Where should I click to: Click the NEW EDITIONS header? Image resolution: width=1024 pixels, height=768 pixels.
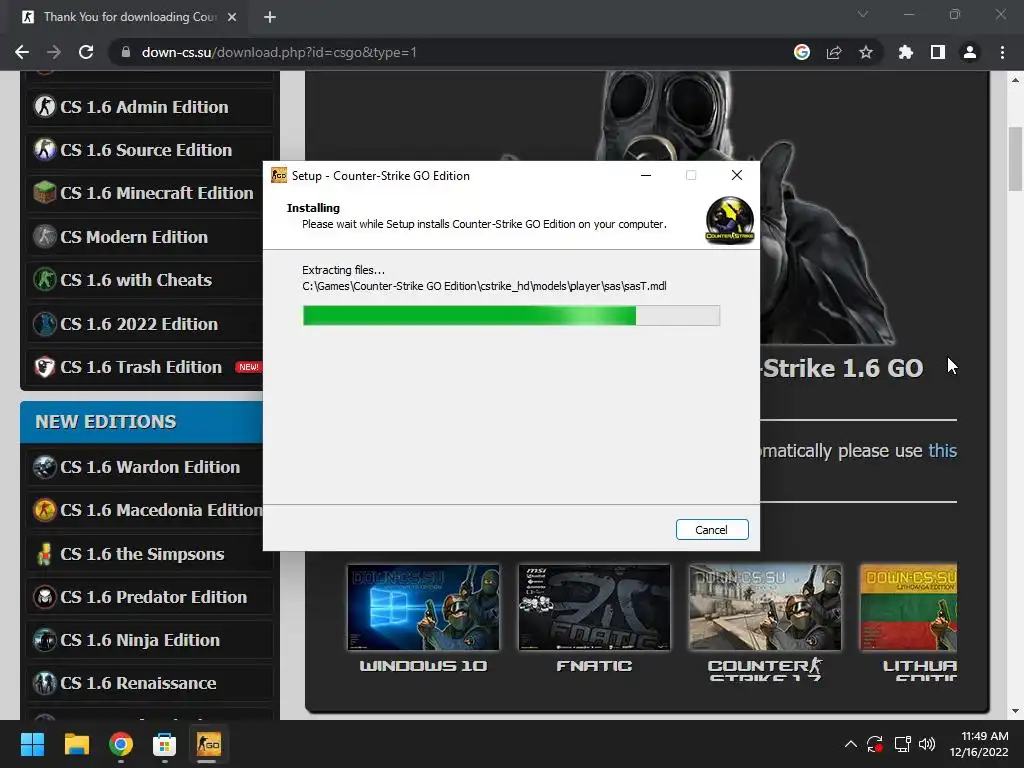tap(141, 422)
